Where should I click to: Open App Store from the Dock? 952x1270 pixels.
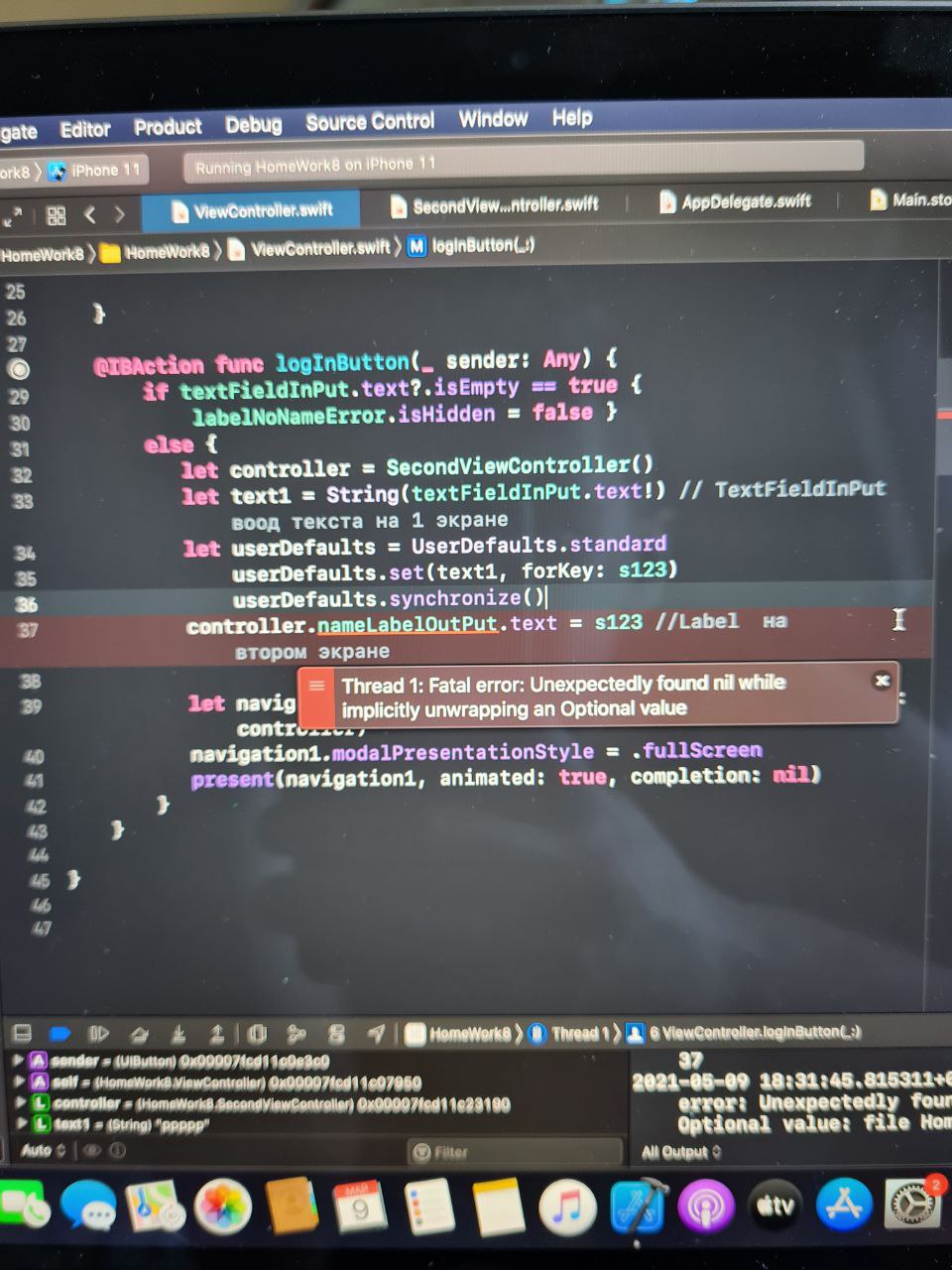click(844, 1205)
